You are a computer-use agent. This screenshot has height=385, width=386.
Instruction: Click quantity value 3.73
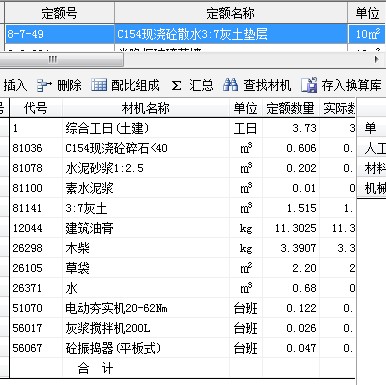(304, 128)
